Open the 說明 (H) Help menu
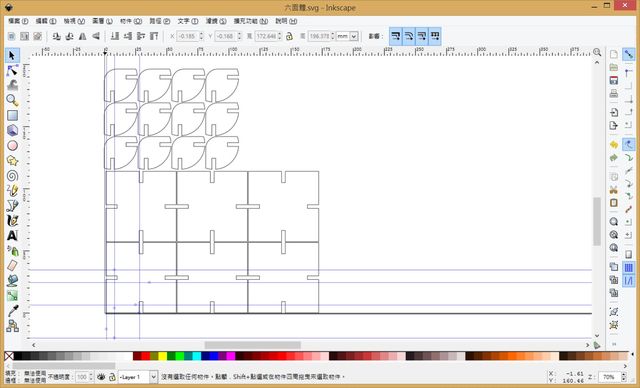 [286, 21]
